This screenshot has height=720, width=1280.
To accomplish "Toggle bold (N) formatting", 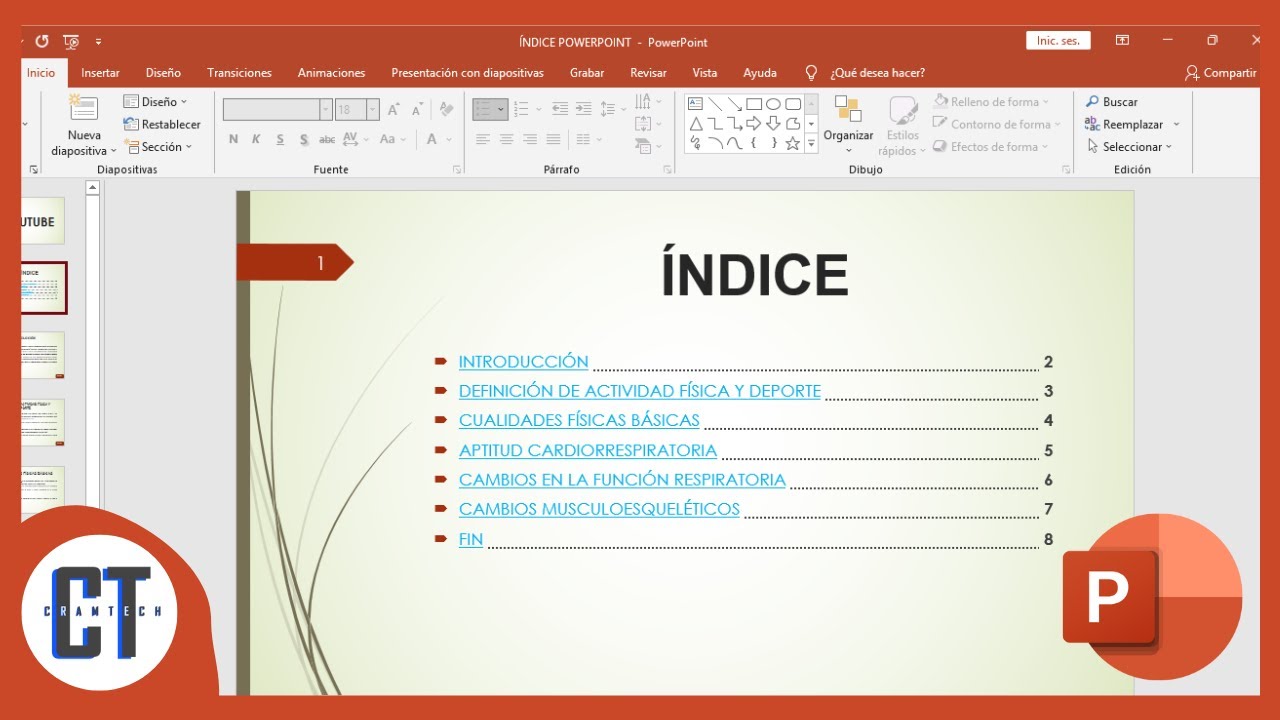I will [234, 139].
